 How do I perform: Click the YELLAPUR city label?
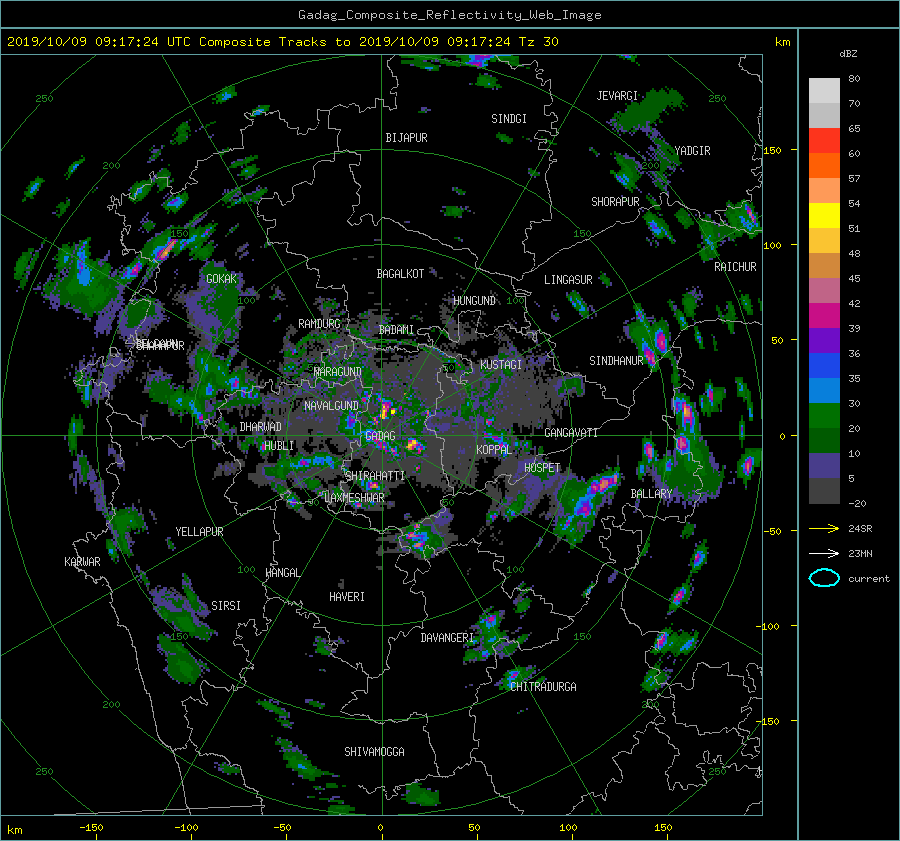point(199,532)
